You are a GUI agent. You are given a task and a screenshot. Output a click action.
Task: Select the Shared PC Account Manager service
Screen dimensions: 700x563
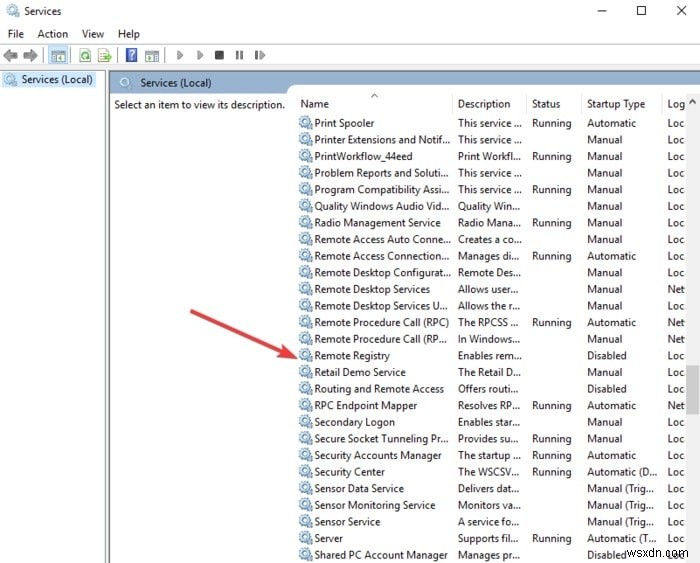381,555
